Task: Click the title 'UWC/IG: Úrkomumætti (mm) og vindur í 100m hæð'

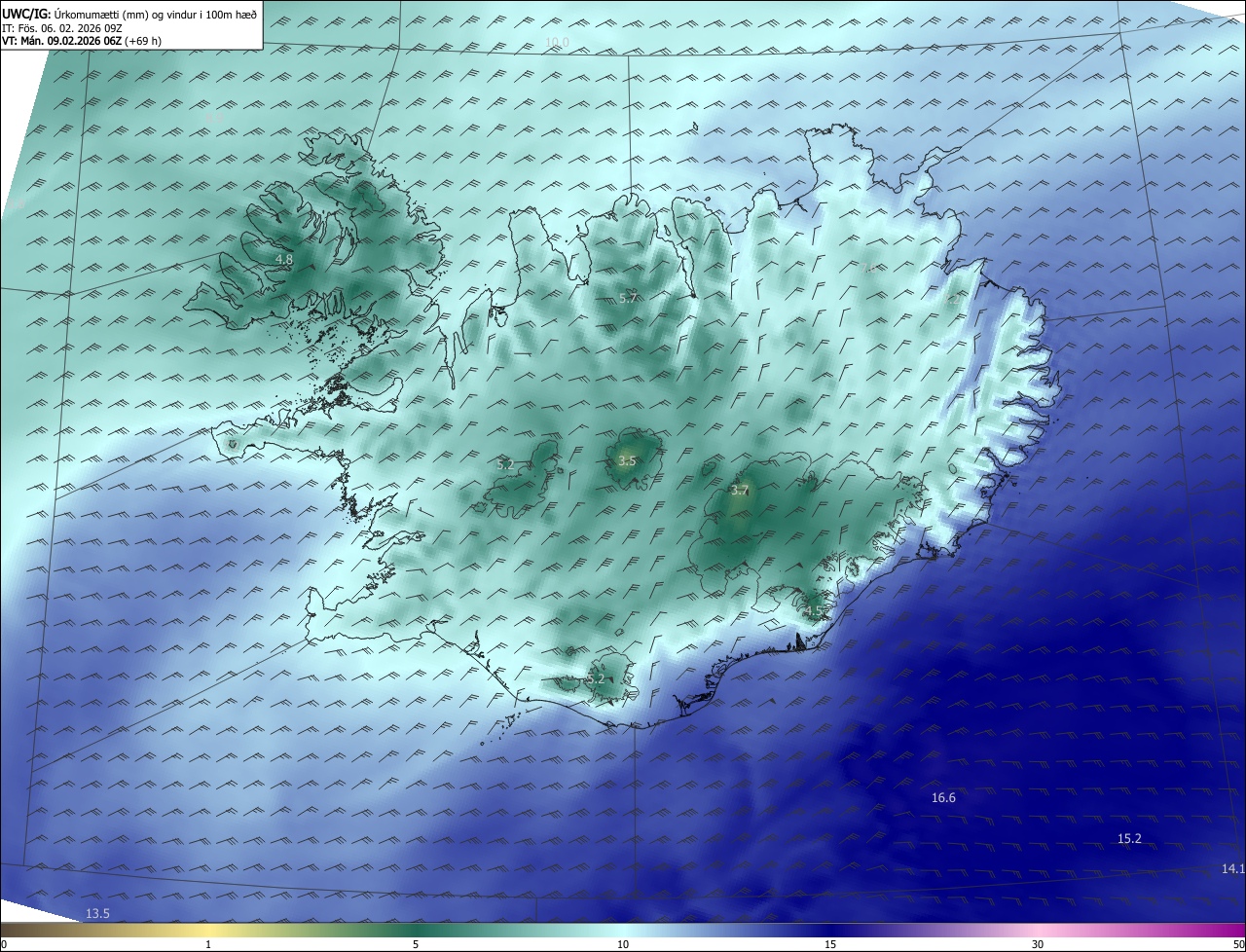Action: (x=129, y=14)
